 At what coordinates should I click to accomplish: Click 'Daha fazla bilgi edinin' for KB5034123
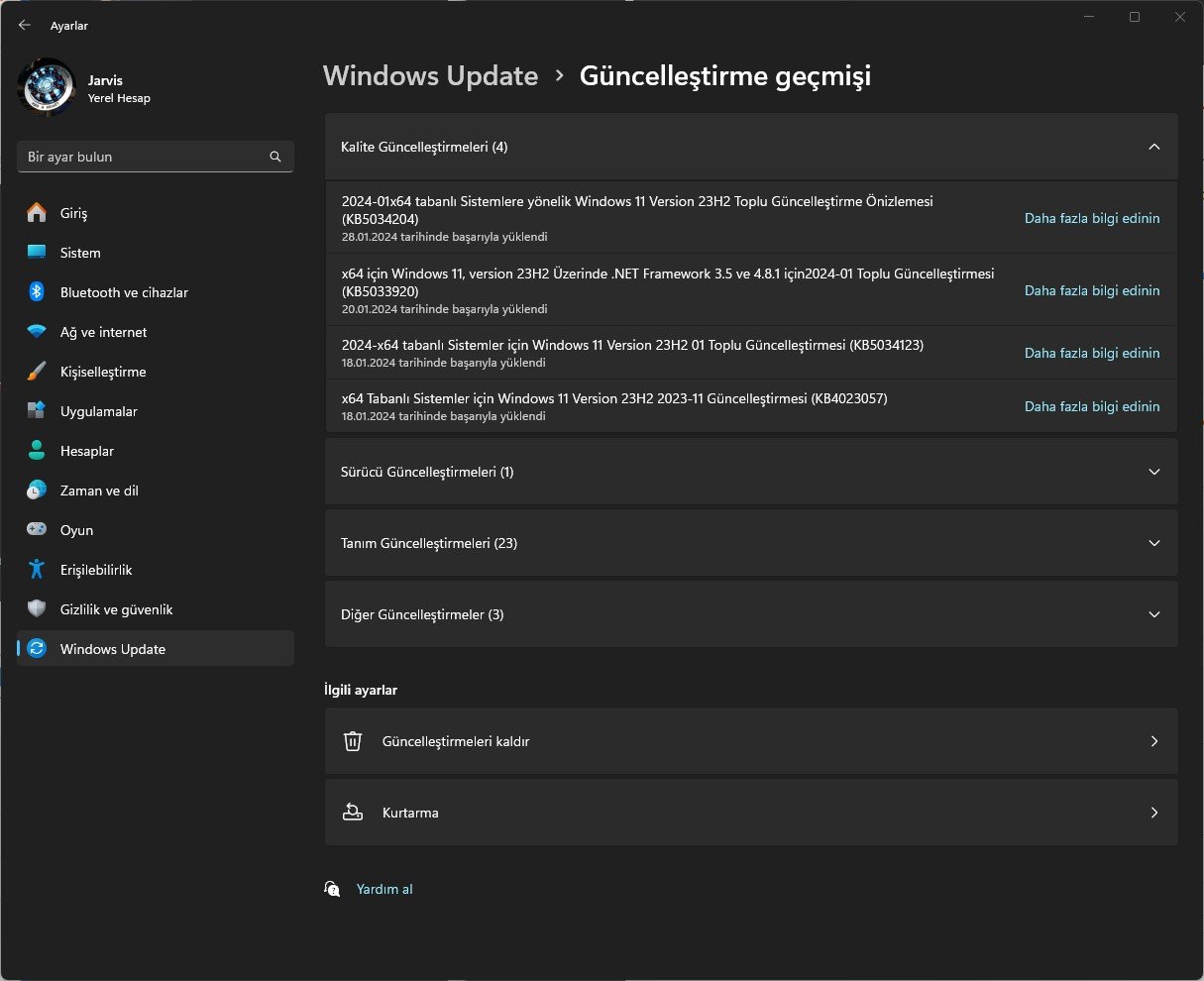pyautogui.click(x=1092, y=353)
